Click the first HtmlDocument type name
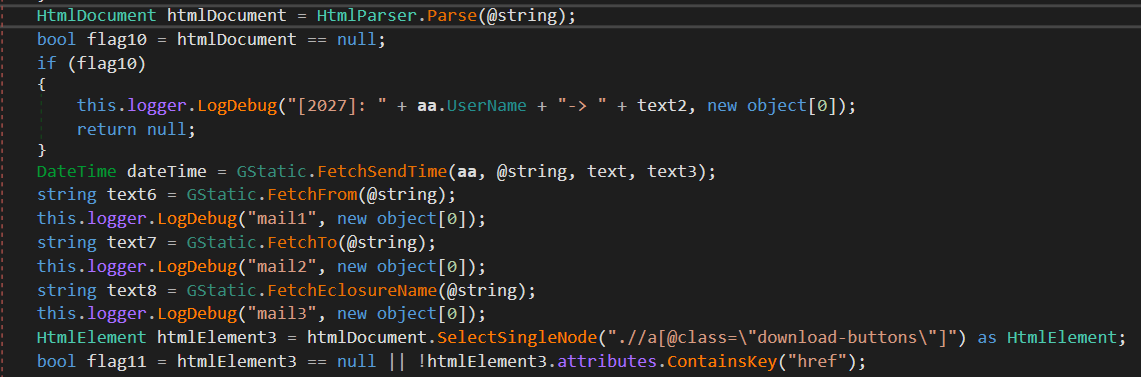The width and height of the screenshot is (1141, 377). tap(97, 15)
